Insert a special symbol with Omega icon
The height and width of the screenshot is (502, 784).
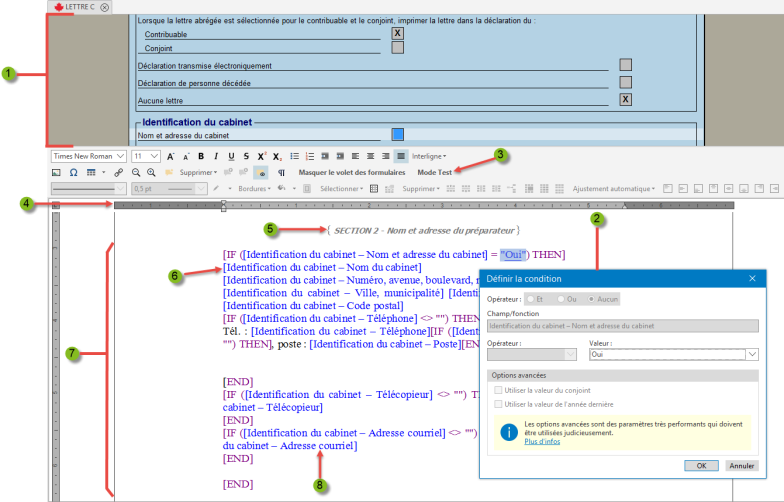pyautogui.click(x=72, y=173)
